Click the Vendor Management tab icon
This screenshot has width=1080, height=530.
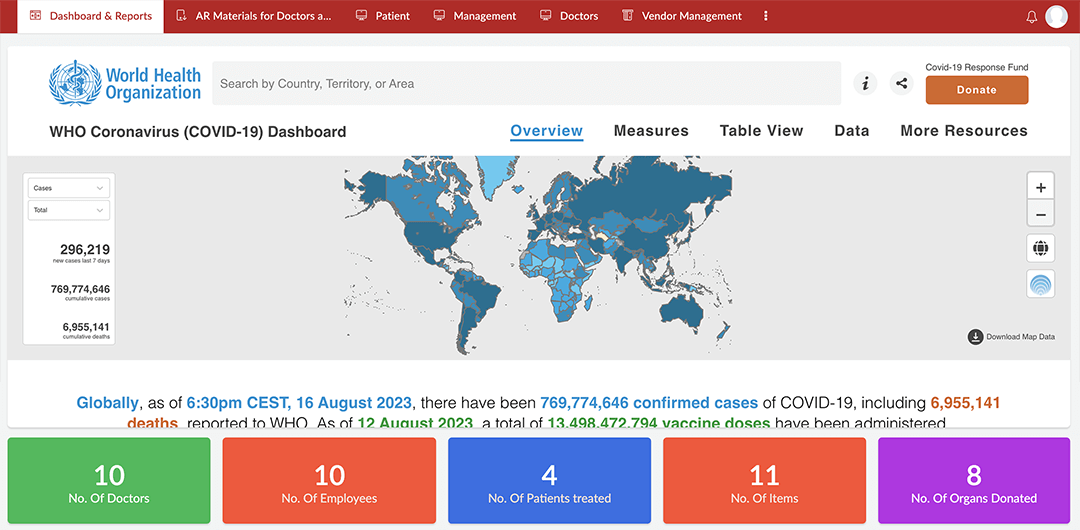click(x=627, y=15)
